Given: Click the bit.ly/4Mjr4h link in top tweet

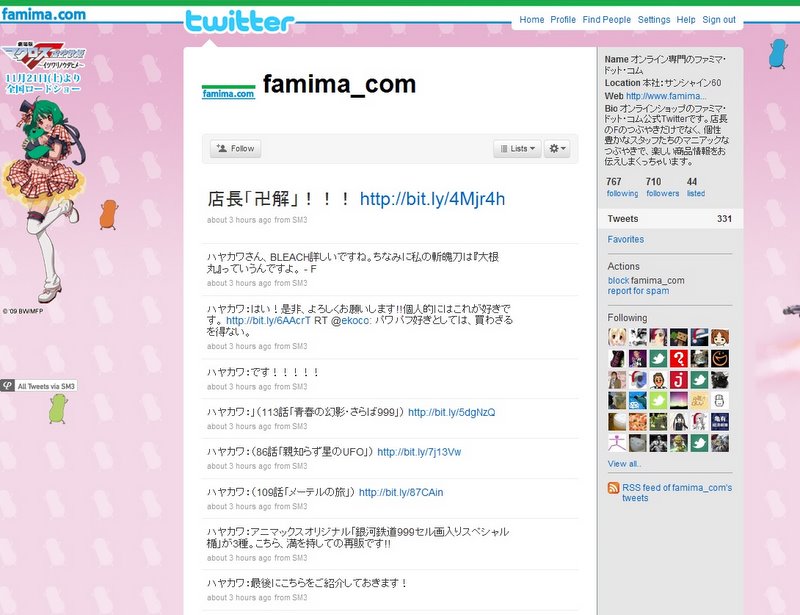Looking at the screenshot, I should pyautogui.click(x=432, y=199).
